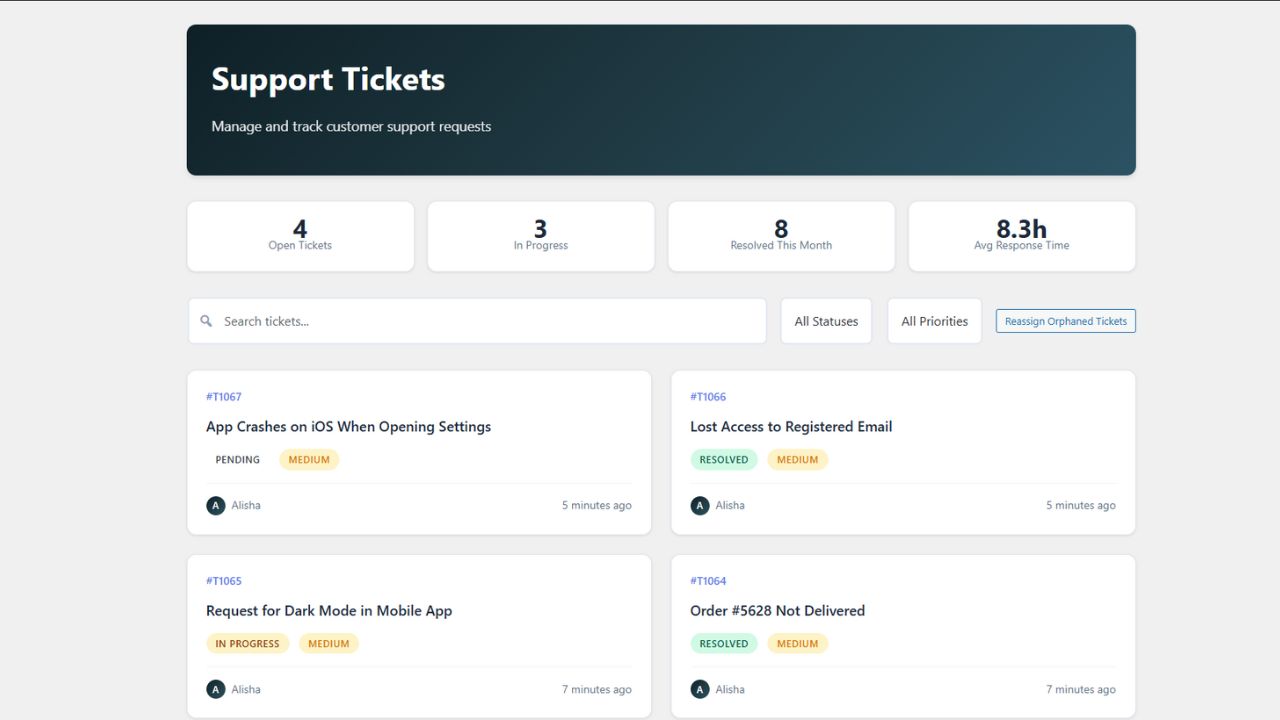Screen dimensions: 1280x720
Task: Open ticket ID link #T1066
Action: (x=708, y=397)
